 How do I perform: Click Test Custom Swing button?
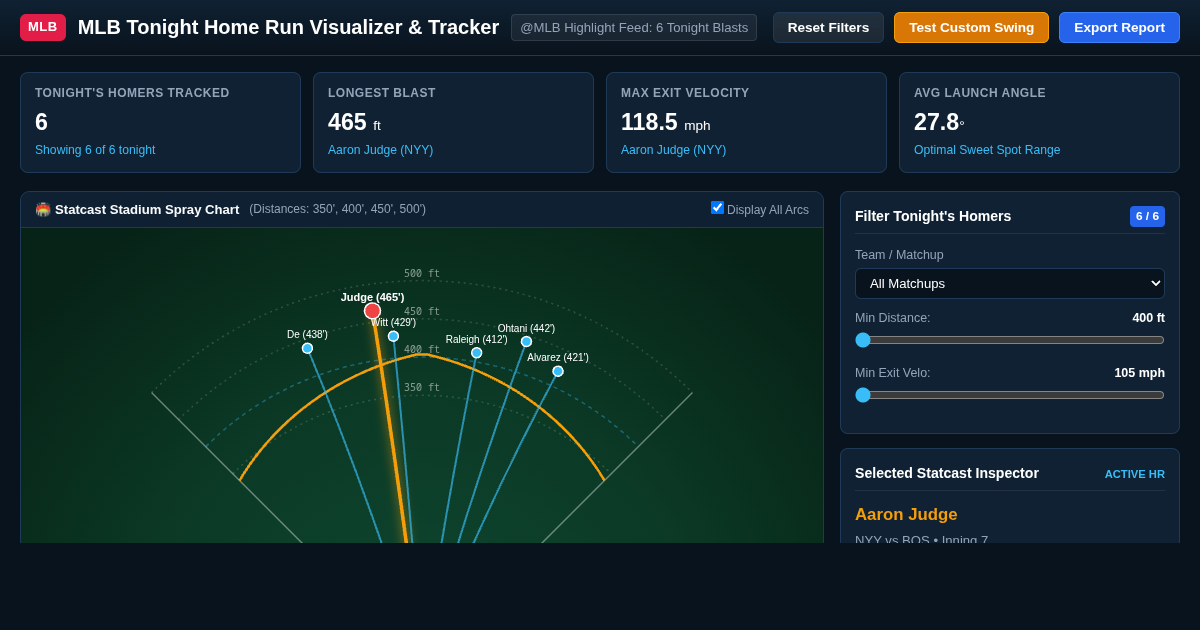(x=971, y=28)
